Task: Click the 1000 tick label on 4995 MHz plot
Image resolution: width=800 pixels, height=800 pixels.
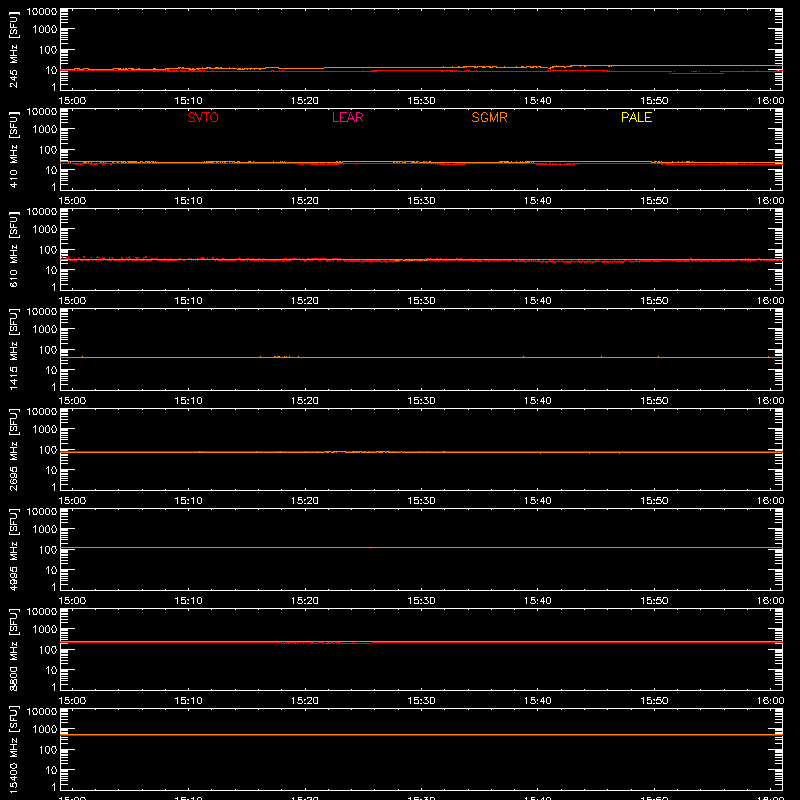Action: [x=45, y=530]
